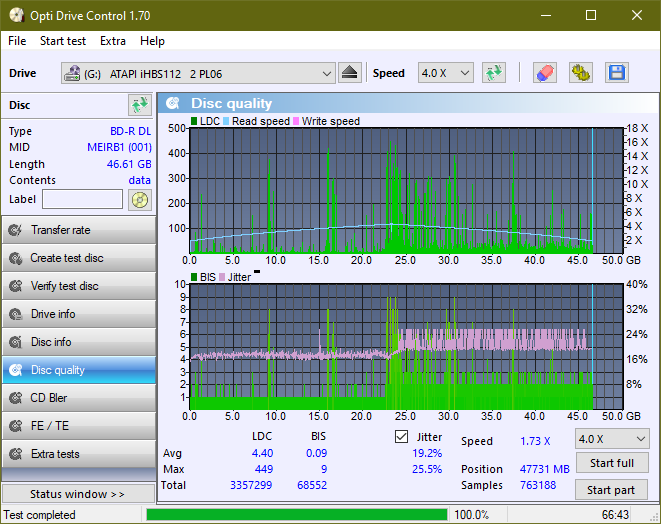Viewport: 661px width, 524px height.
Task: Open options with the yellow gears icon
Action: tap(580, 73)
